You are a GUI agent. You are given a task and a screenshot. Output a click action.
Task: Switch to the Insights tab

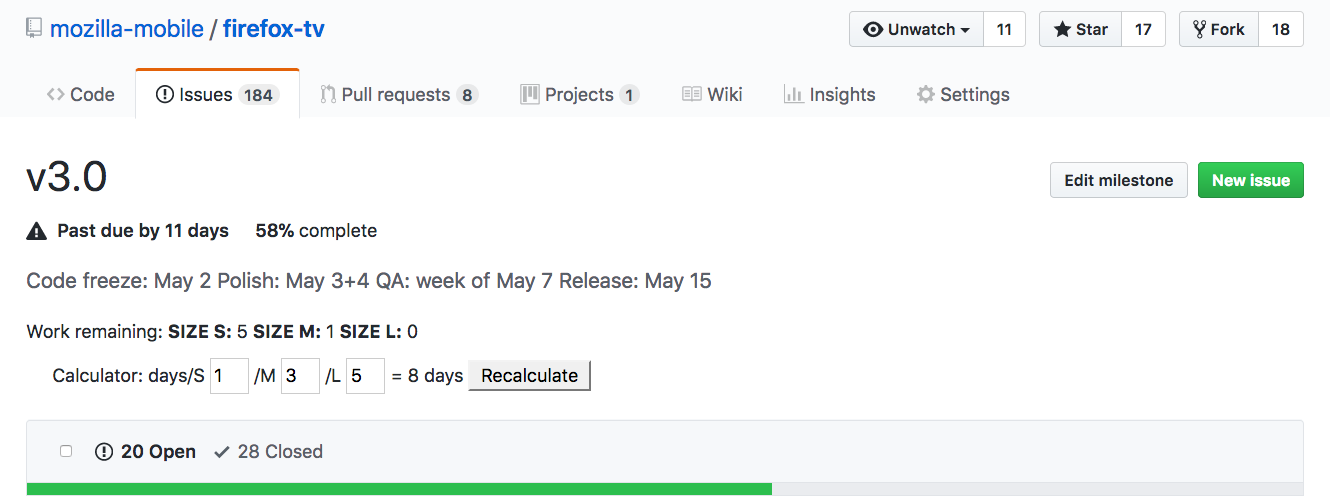[829, 95]
